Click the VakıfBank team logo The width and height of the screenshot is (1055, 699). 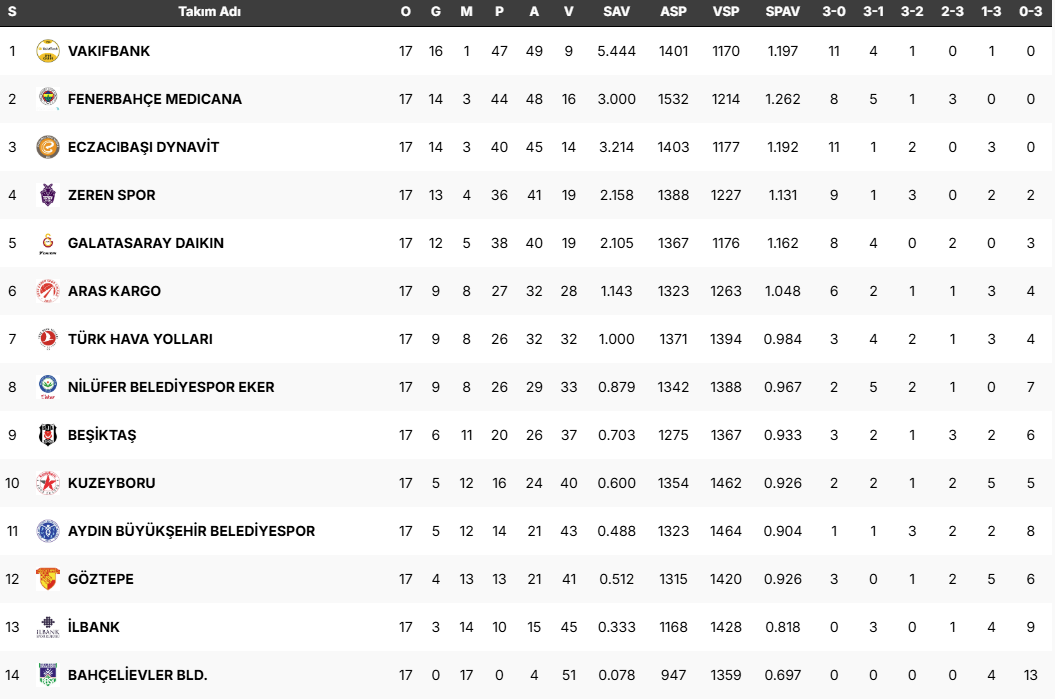tap(48, 51)
